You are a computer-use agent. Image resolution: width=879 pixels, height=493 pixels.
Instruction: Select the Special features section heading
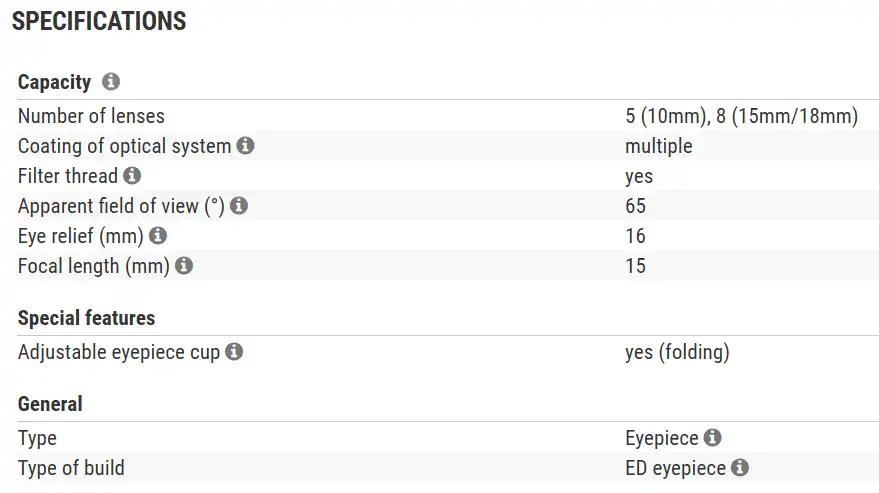(87, 318)
